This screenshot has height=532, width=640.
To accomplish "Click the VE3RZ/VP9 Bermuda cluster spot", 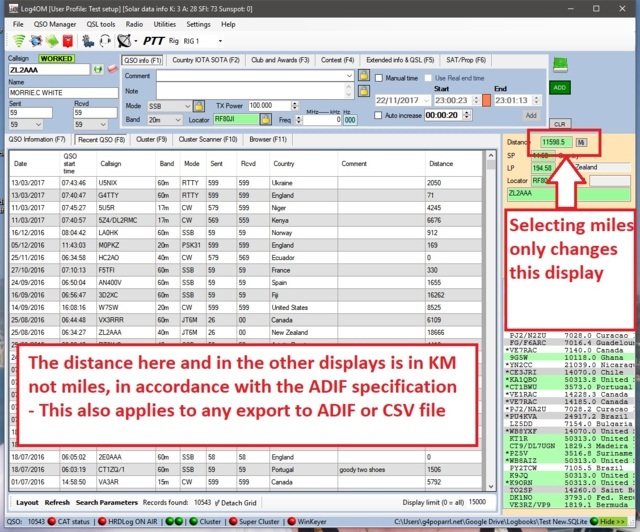I will 569,505.
